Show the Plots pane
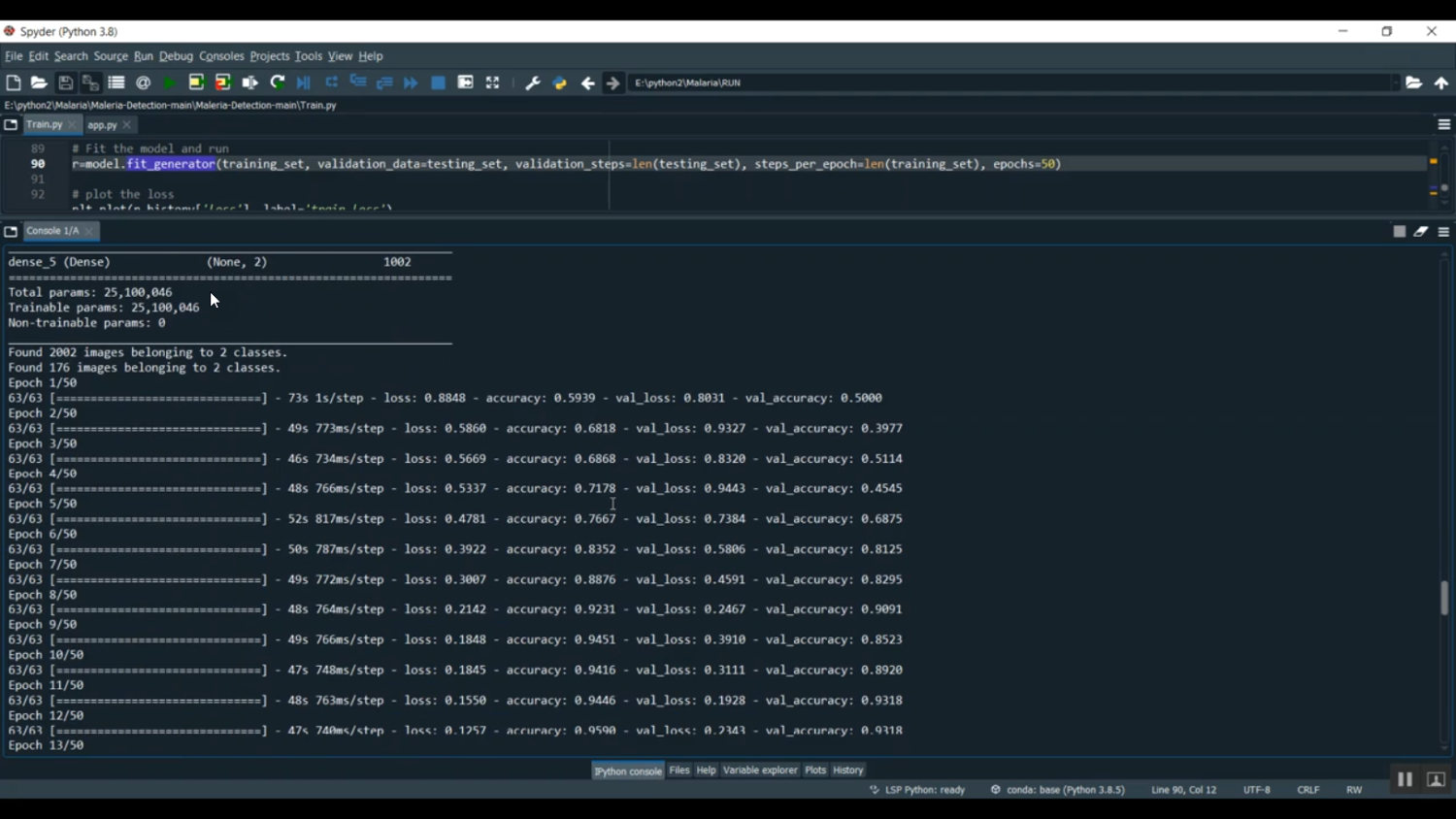The height and width of the screenshot is (819, 1456). (x=815, y=770)
